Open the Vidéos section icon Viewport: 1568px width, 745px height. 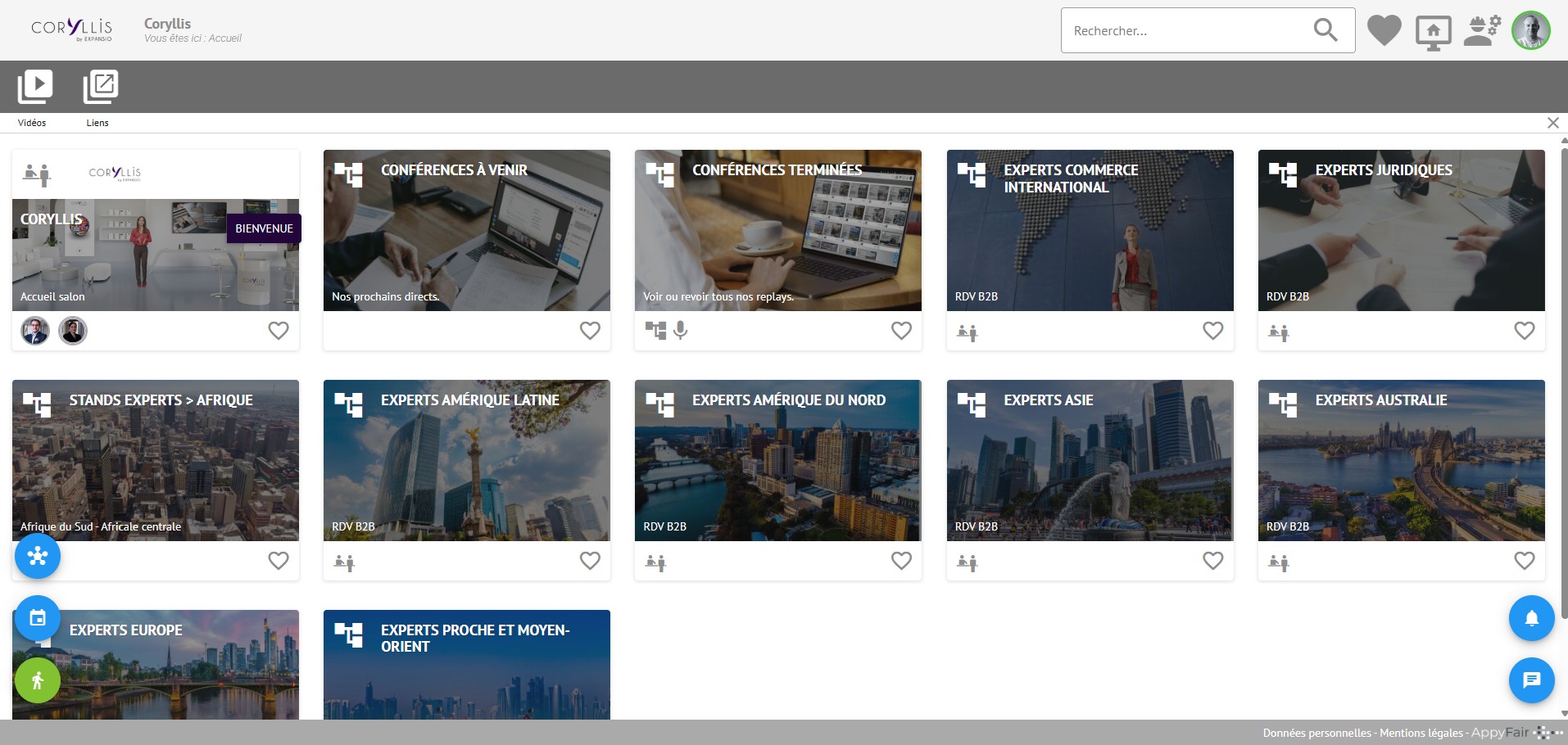click(34, 87)
